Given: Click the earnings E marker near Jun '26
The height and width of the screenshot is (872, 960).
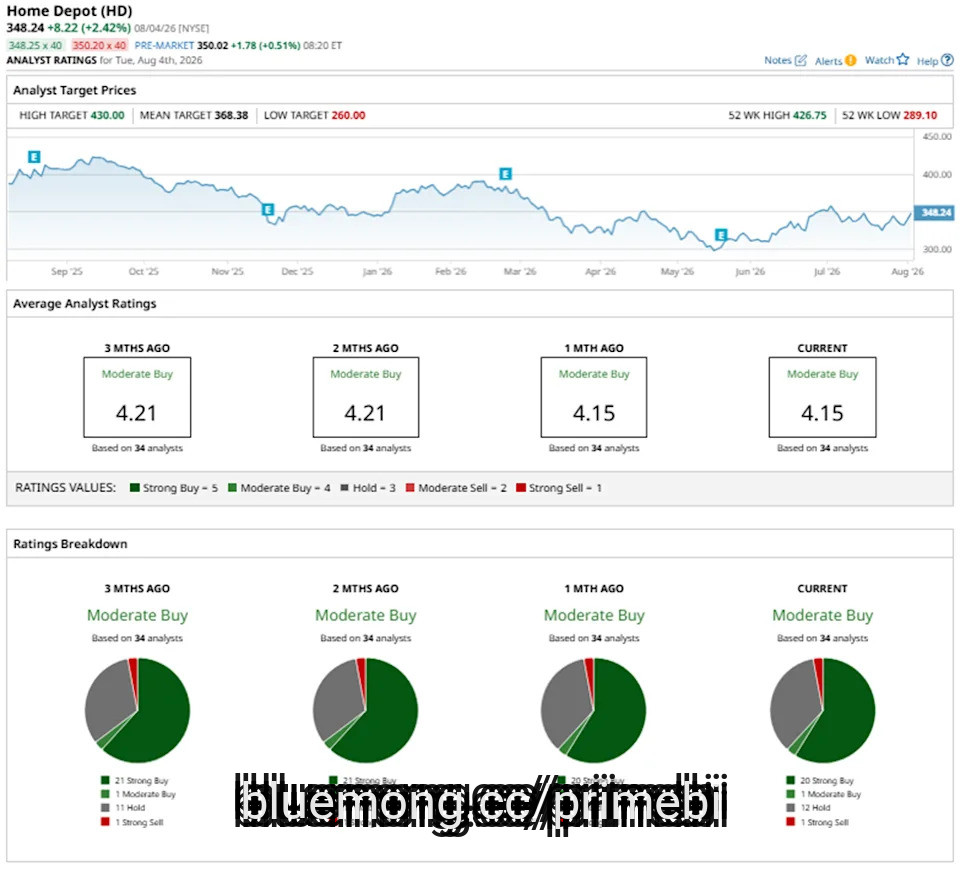Looking at the screenshot, I should [x=721, y=235].
